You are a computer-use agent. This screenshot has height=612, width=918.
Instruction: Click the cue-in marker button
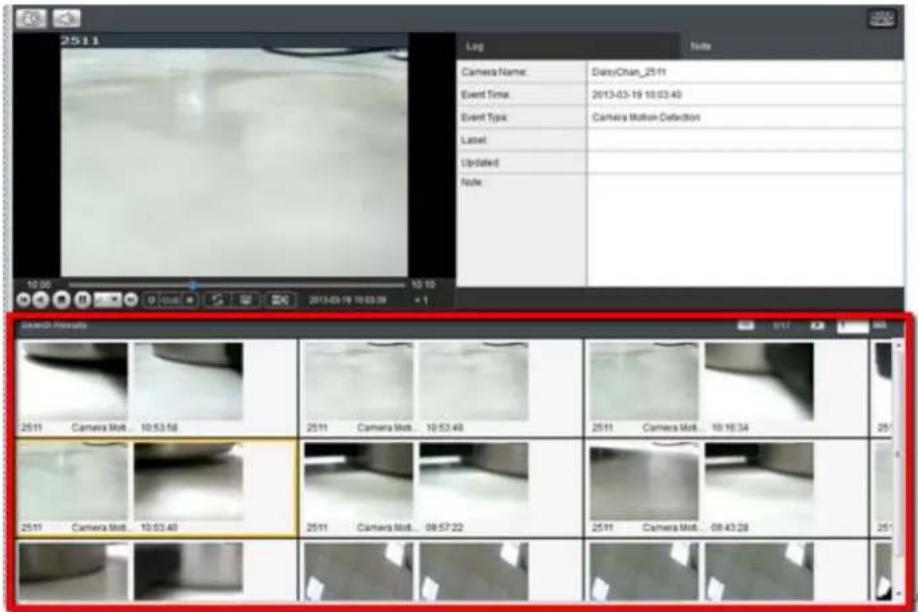pos(151,300)
